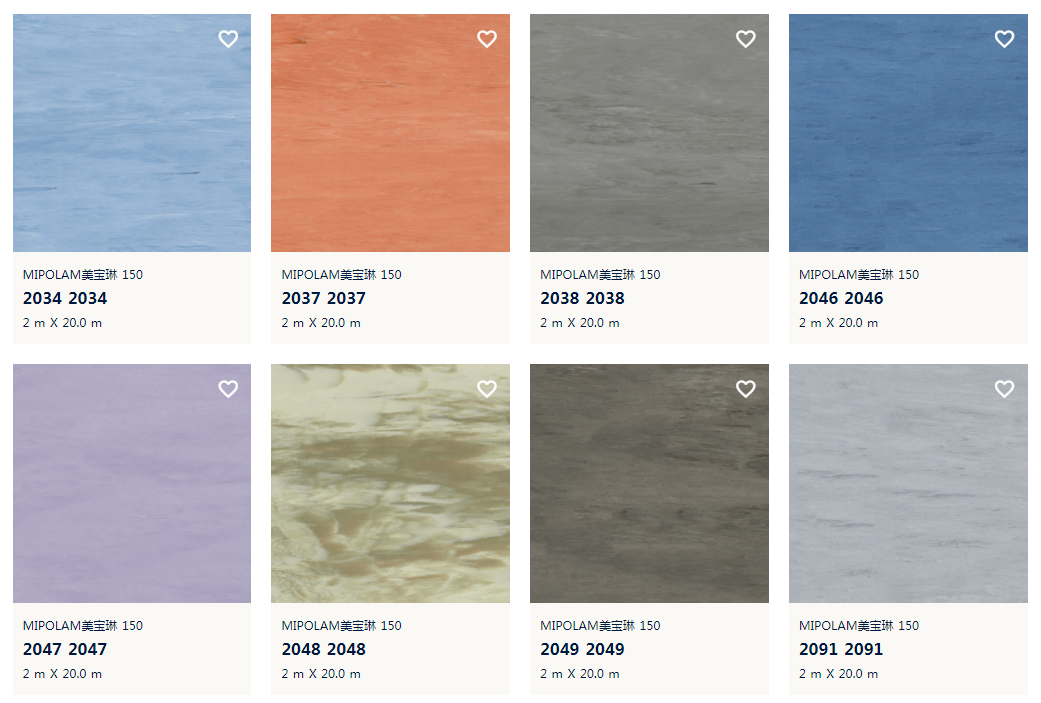Image resolution: width=1041 pixels, height=703 pixels.
Task: Click MIPOLAM 150 label above 2048
Action: [x=341, y=625]
